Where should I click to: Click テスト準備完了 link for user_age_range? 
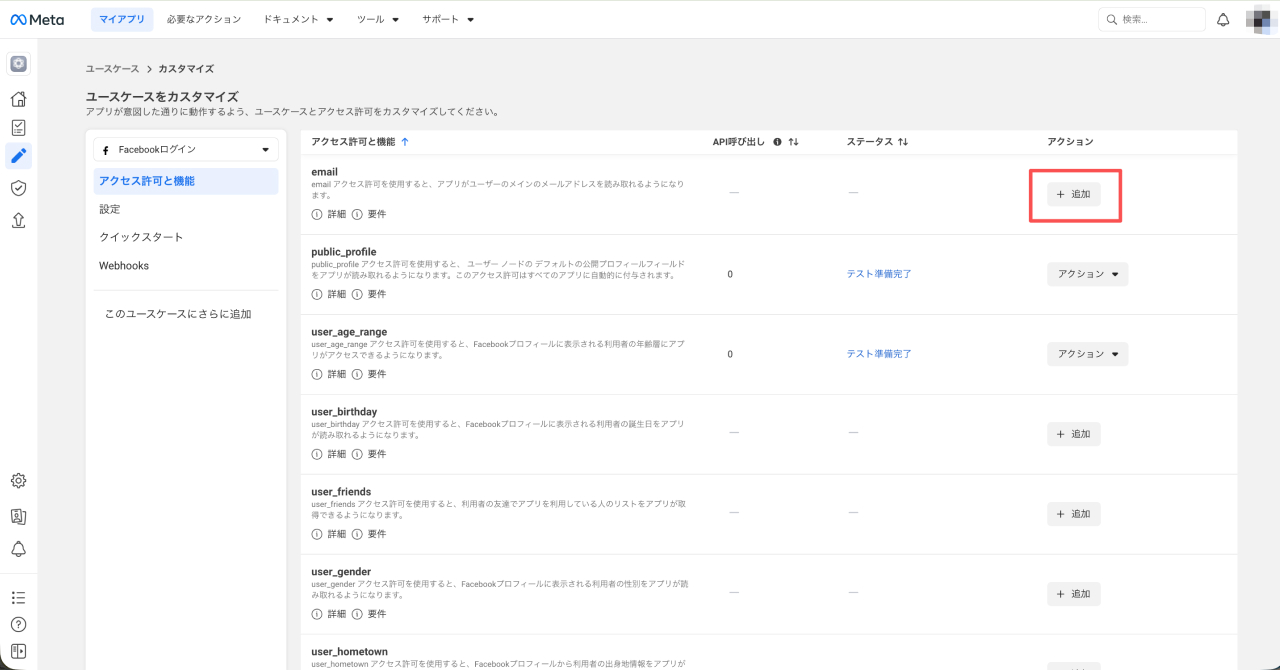coord(879,354)
